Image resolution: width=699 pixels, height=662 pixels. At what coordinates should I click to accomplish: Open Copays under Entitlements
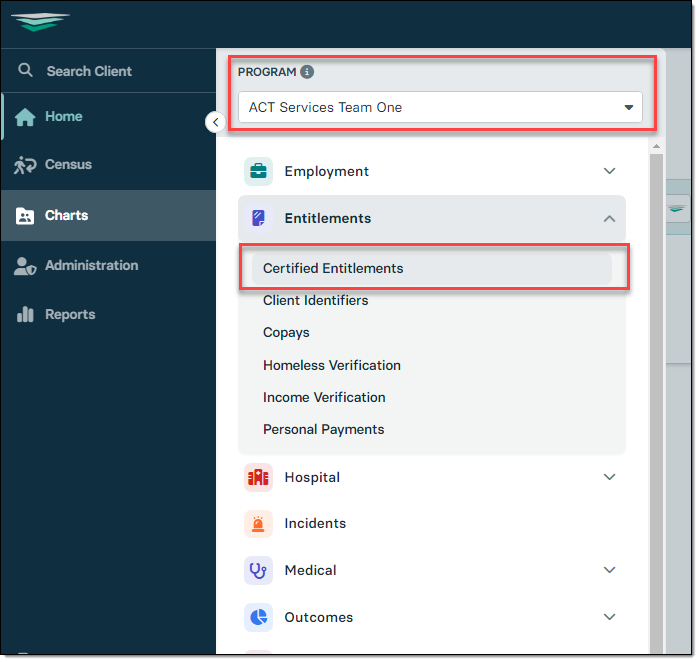pyautogui.click(x=286, y=333)
